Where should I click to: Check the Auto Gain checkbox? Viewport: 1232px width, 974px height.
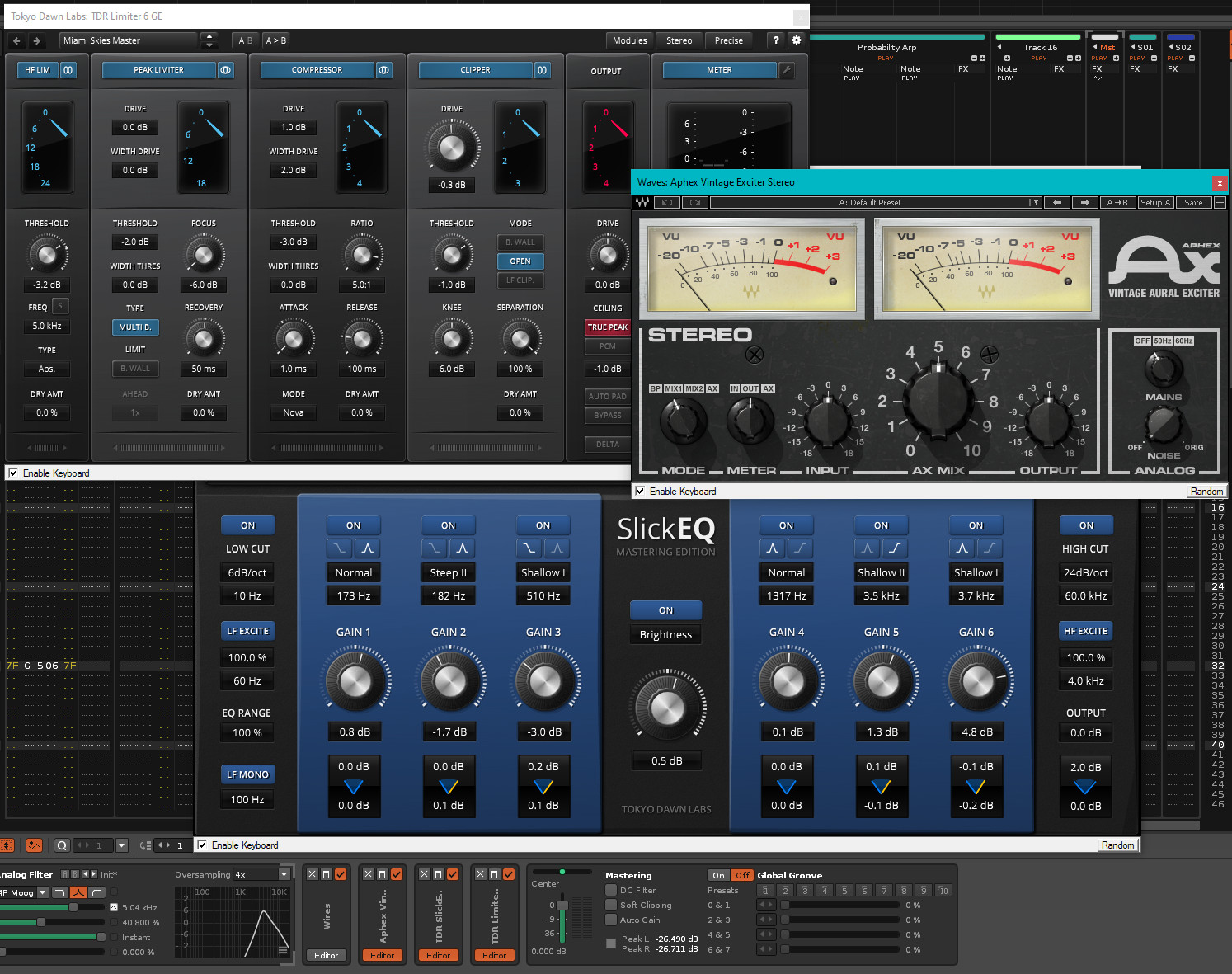point(611,920)
